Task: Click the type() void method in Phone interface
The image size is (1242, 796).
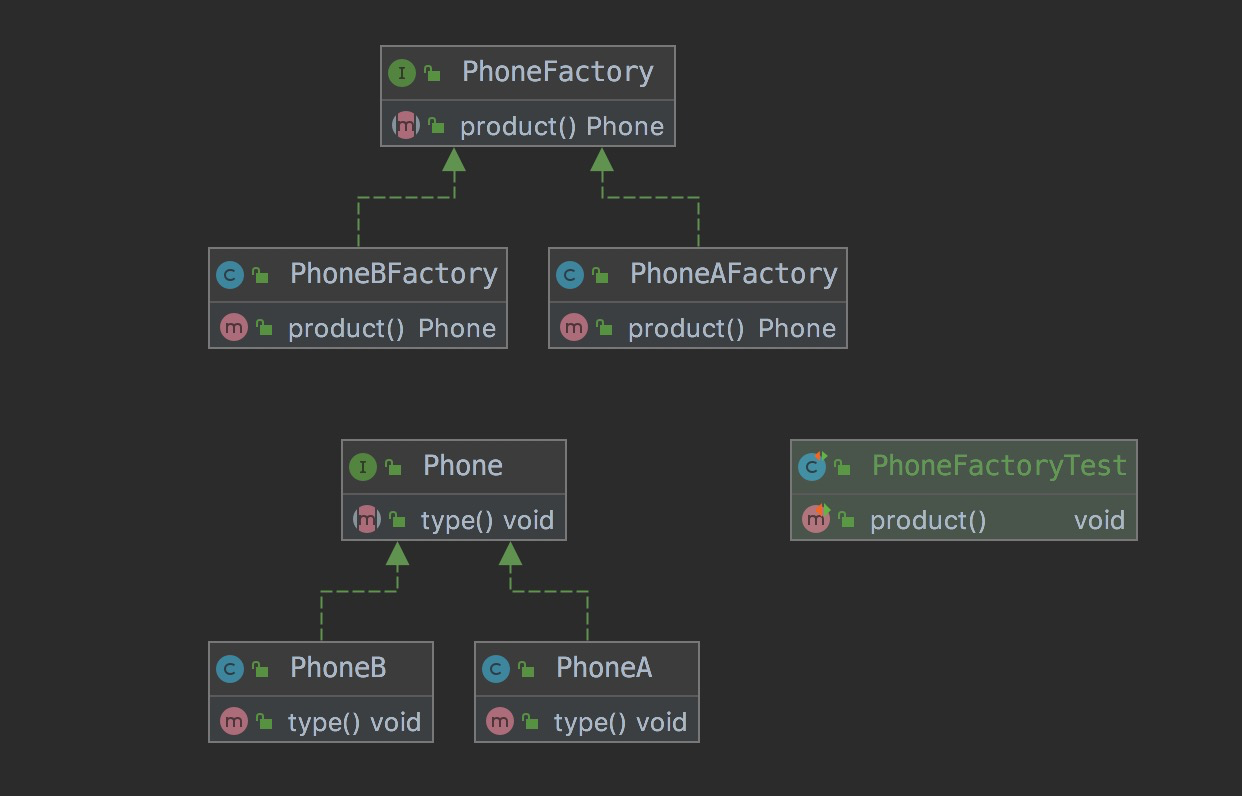Action: (x=486, y=521)
